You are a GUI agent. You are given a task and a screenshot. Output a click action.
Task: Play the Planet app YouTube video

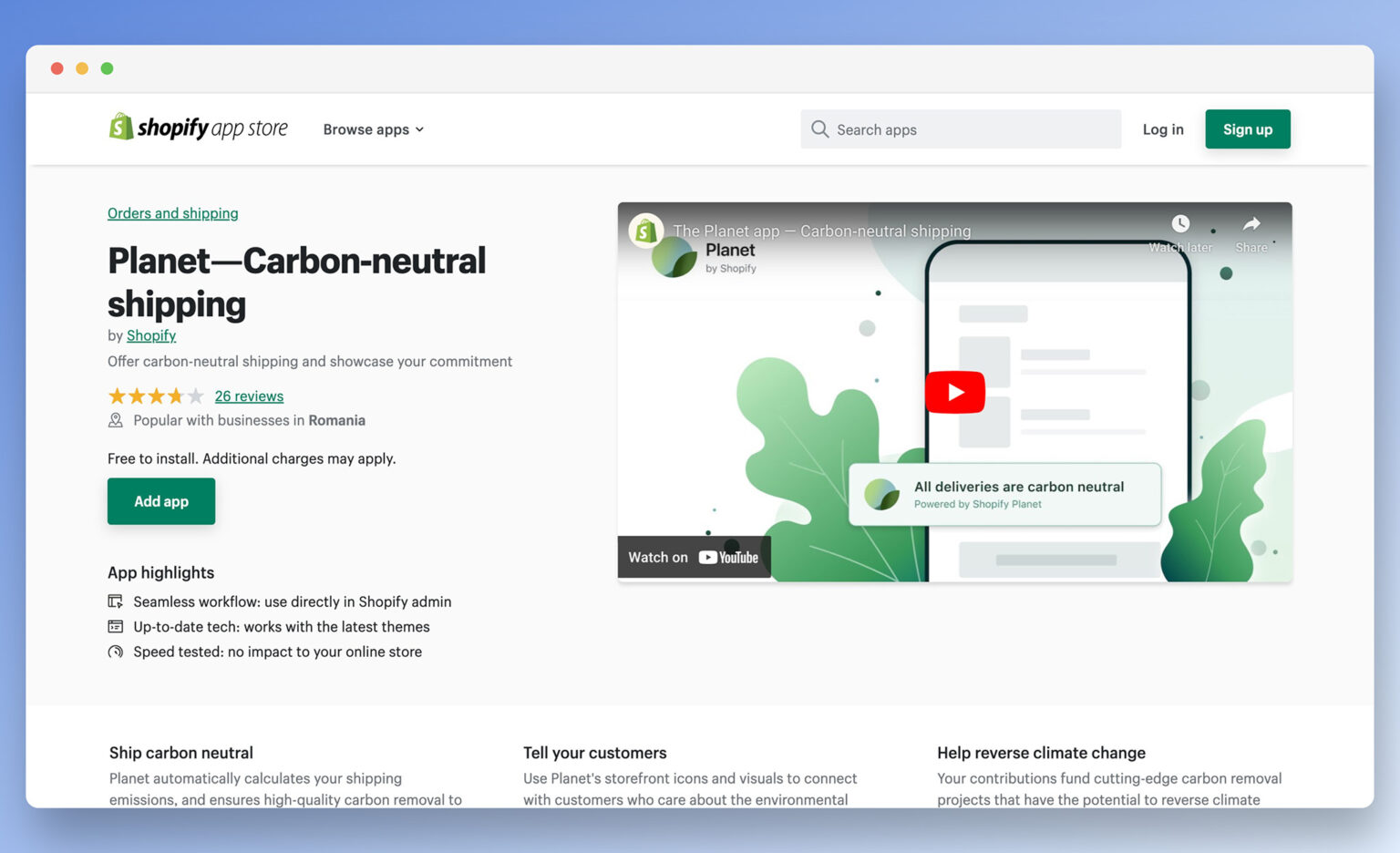click(954, 392)
